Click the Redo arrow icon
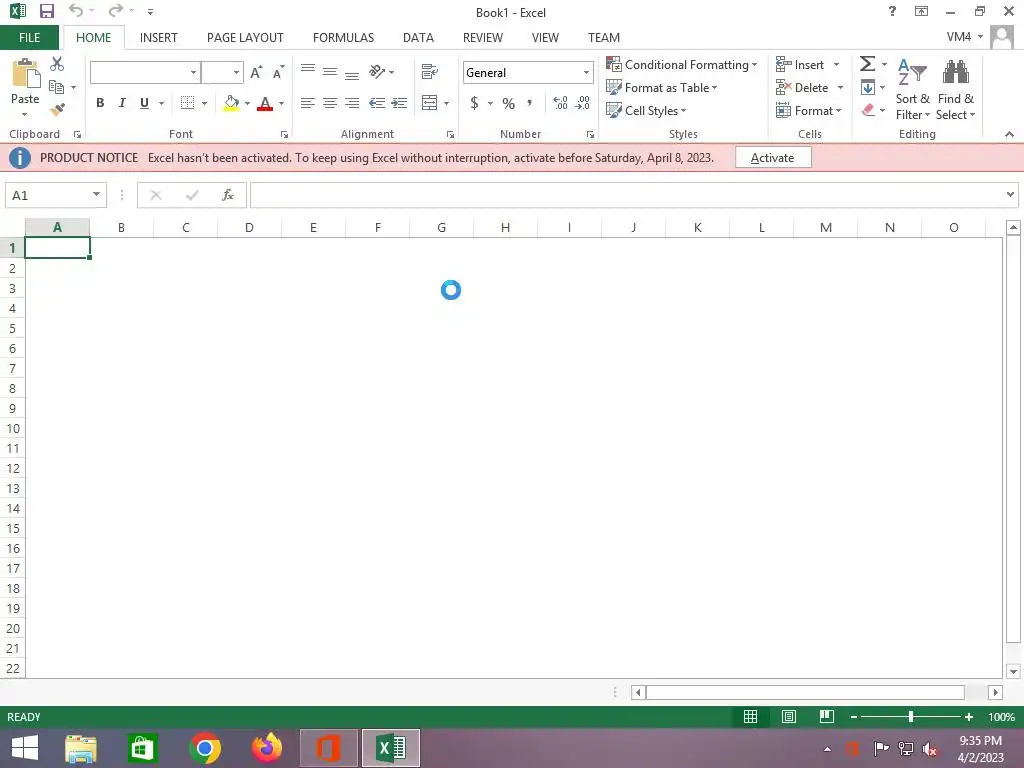This screenshot has width=1024, height=768. (x=115, y=10)
